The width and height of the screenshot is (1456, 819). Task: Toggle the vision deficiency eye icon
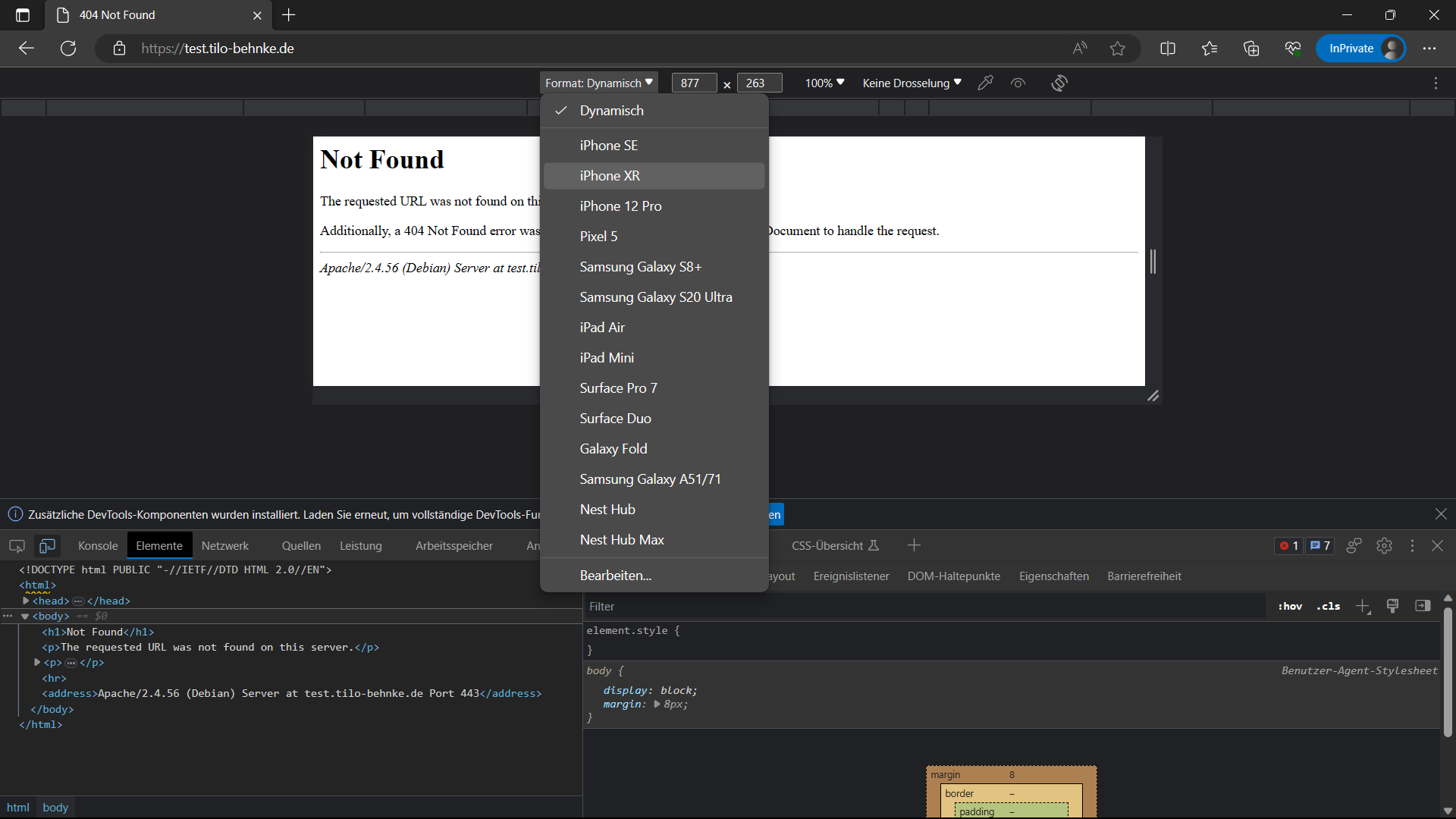click(x=1018, y=83)
